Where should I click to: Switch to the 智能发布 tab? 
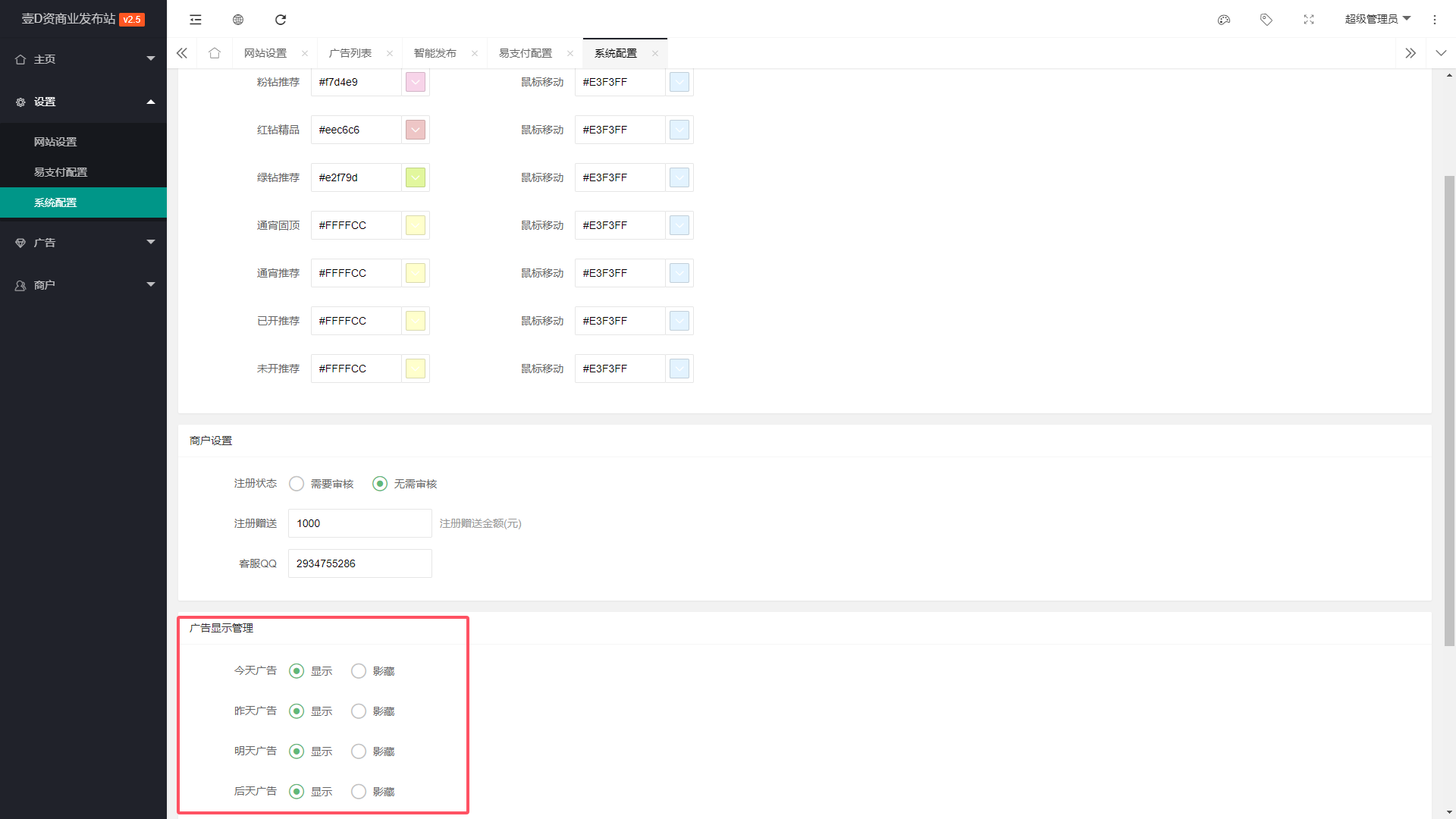434,53
